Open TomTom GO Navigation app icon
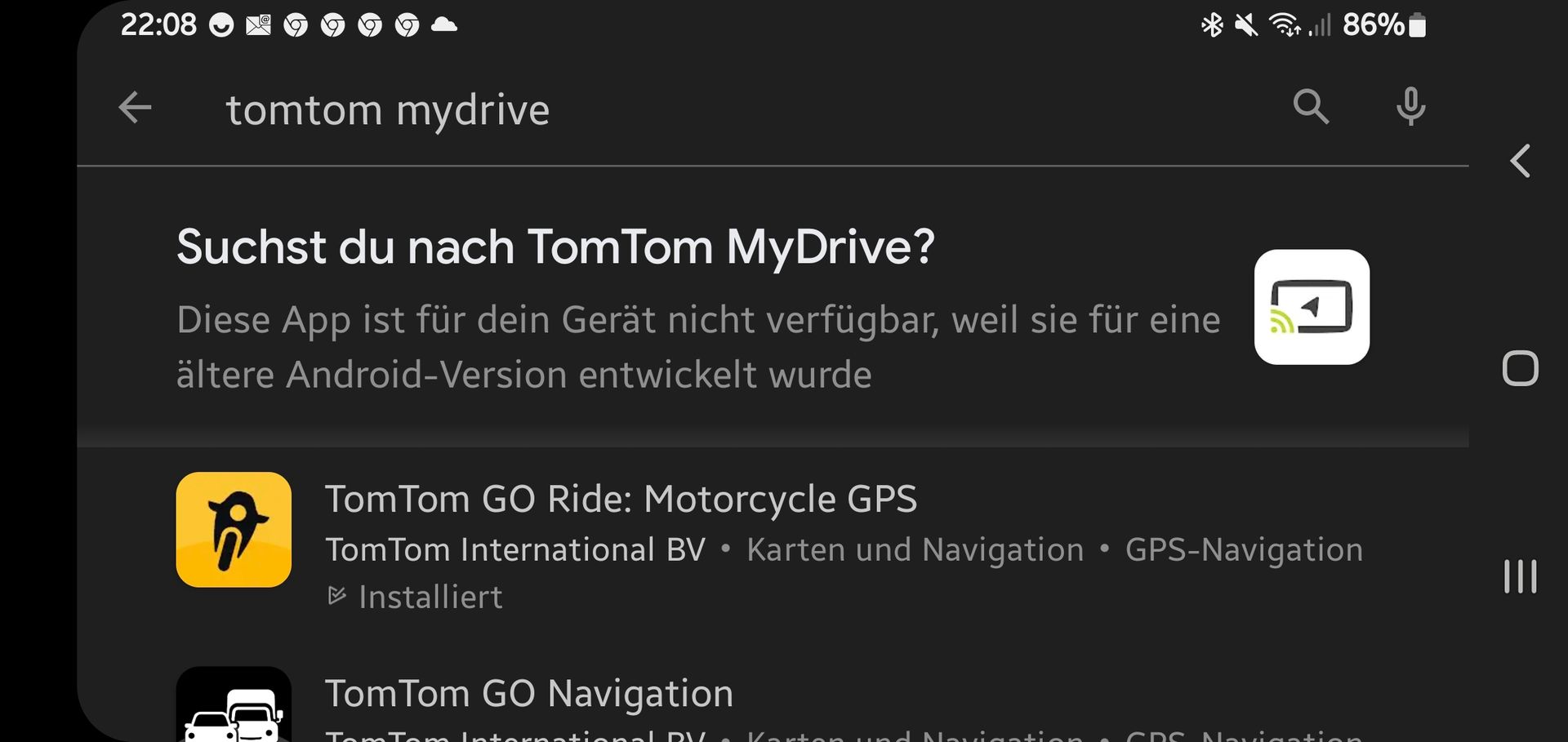Viewport: 1568px width, 742px height. point(234,705)
